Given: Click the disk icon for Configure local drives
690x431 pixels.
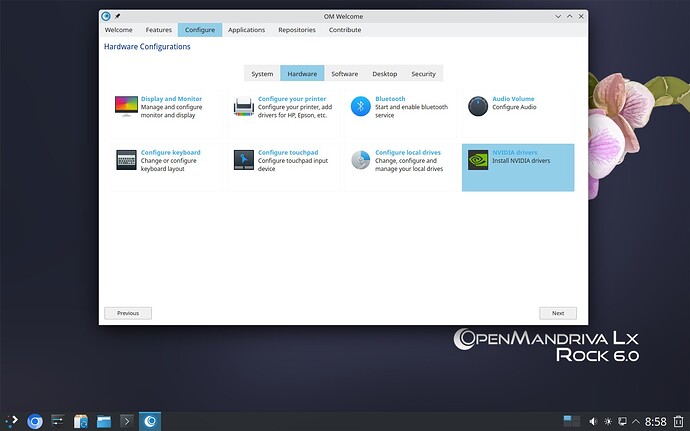Looking at the screenshot, I should pyautogui.click(x=360, y=160).
